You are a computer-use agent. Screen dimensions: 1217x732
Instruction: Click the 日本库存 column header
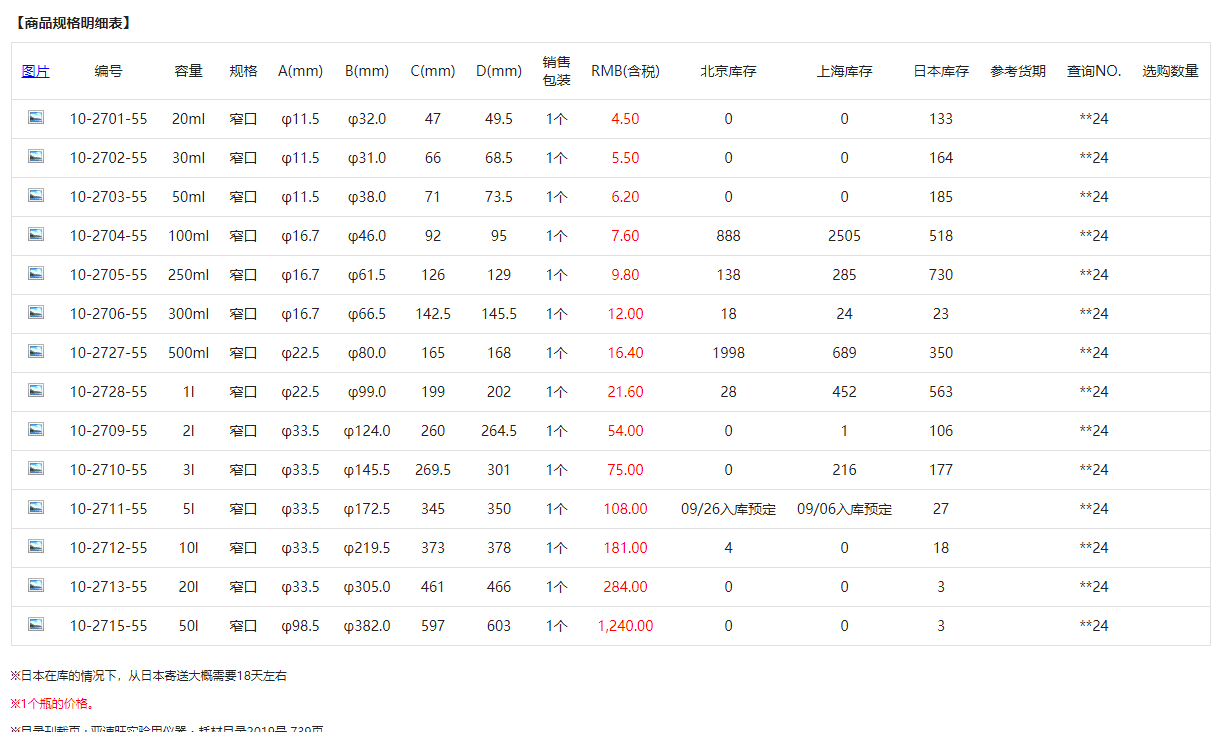tap(940, 71)
